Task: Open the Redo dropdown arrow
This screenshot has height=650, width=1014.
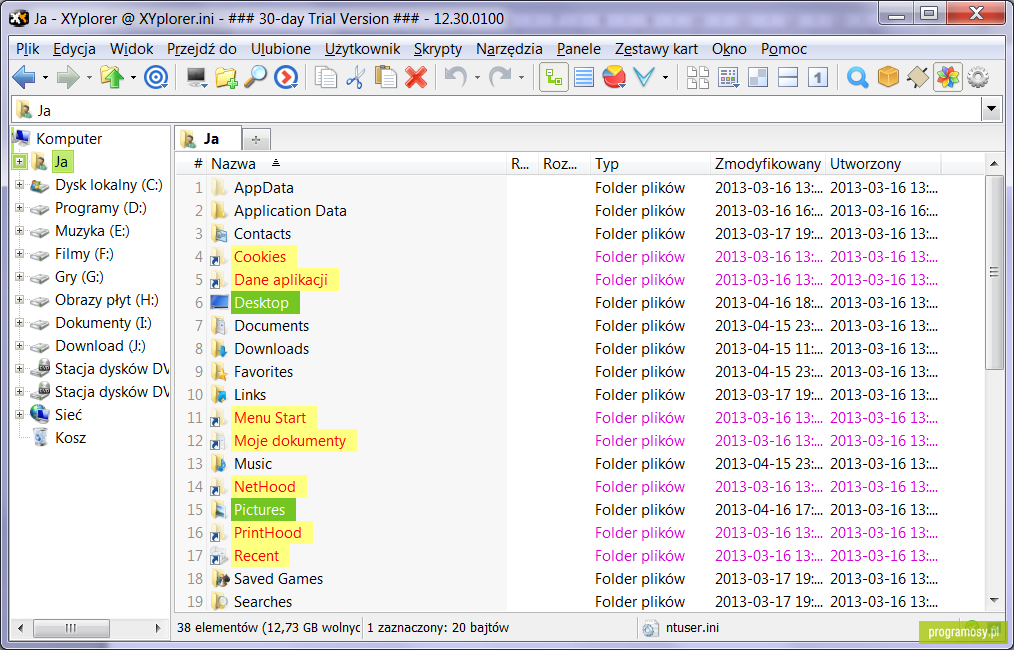Action: (x=521, y=78)
